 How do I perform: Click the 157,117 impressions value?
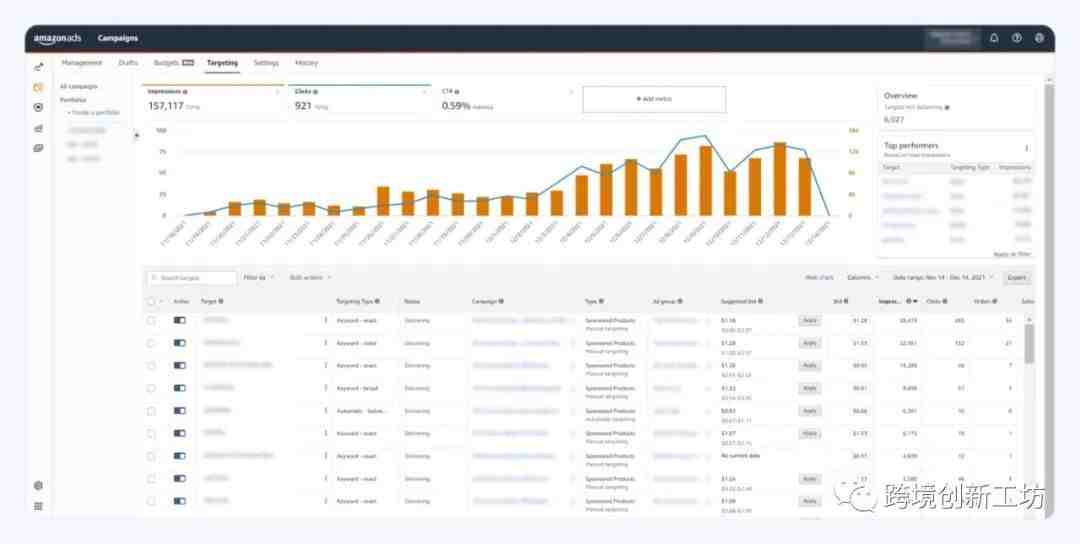tap(166, 106)
